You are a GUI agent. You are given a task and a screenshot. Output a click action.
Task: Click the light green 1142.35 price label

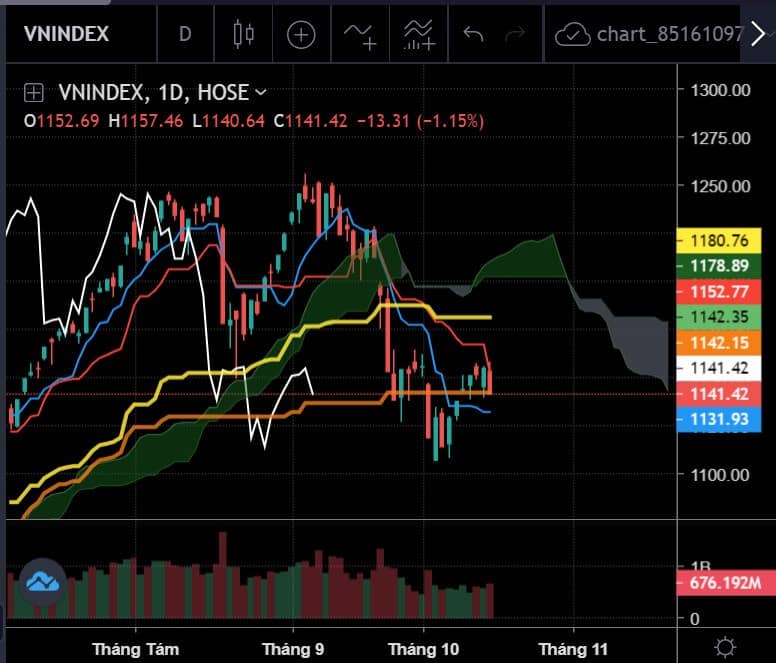(x=719, y=317)
